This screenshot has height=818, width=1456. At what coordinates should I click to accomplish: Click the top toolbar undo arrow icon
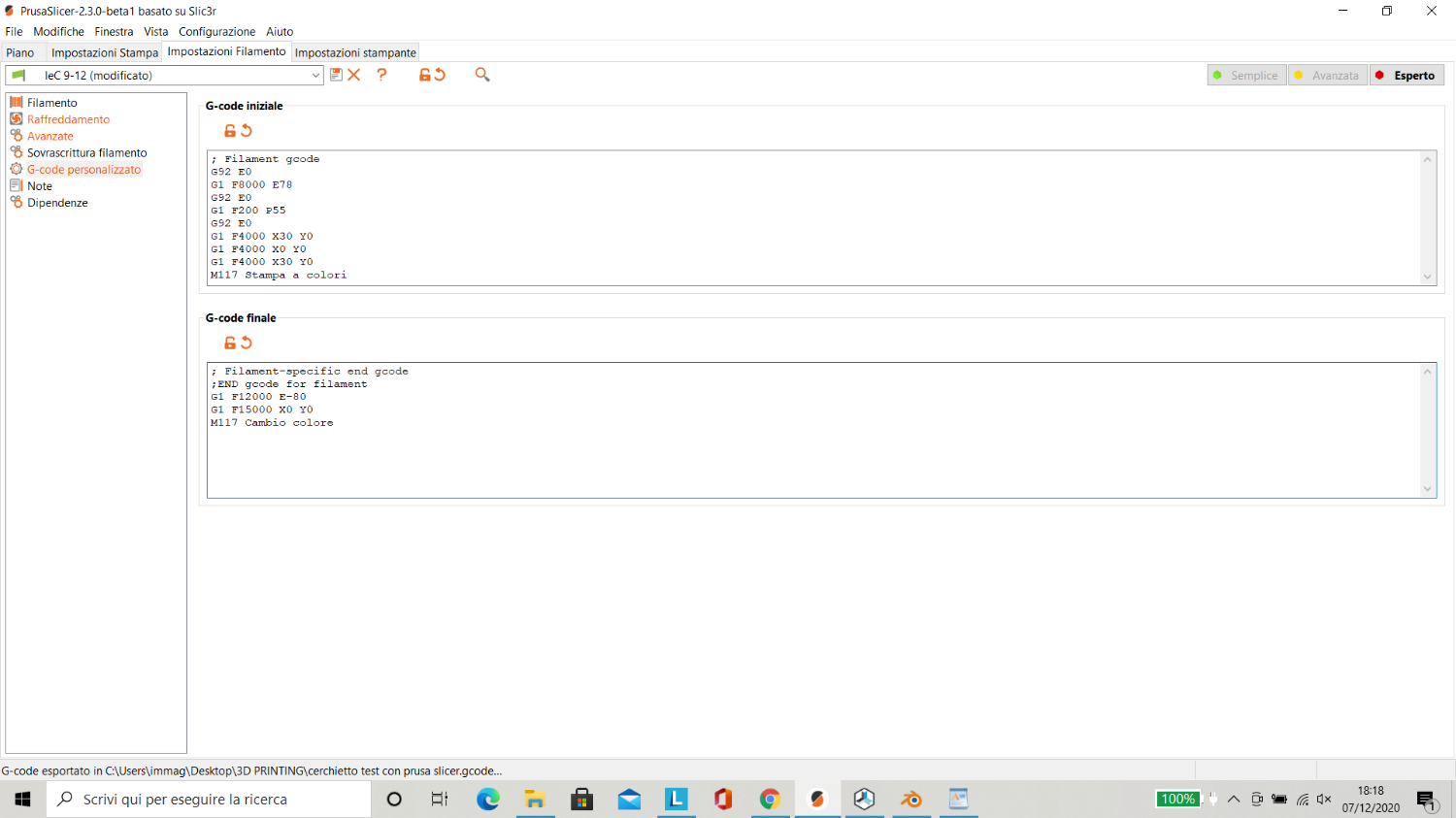440,75
